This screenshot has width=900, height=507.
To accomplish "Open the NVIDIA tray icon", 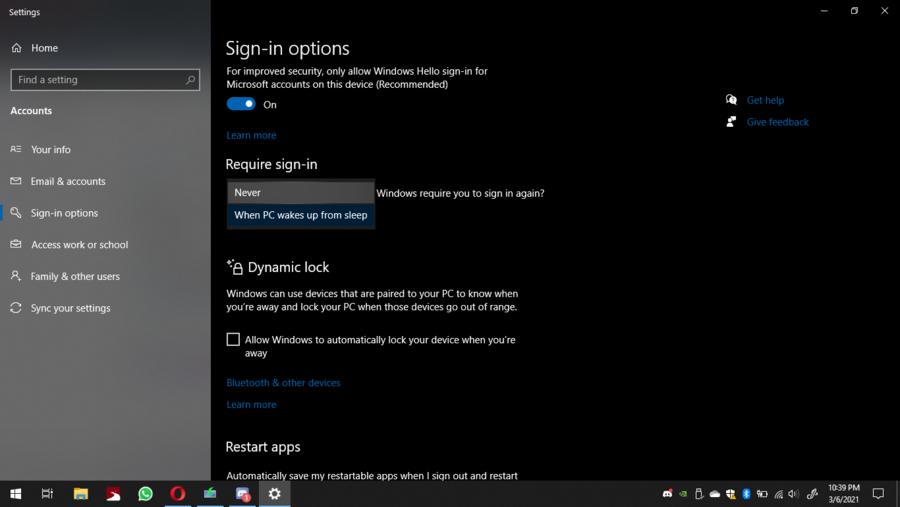I will point(683,494).
